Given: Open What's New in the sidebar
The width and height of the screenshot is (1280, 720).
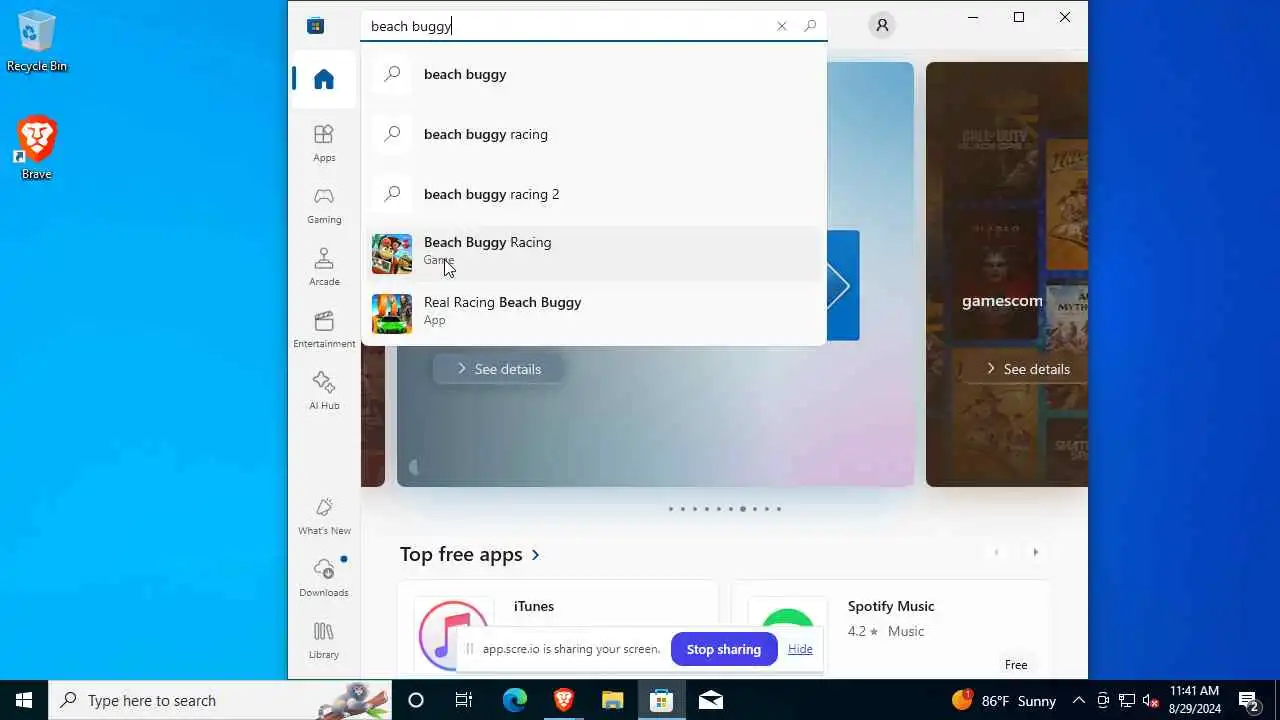Looking at the screenshot, I should coord(324,516).
